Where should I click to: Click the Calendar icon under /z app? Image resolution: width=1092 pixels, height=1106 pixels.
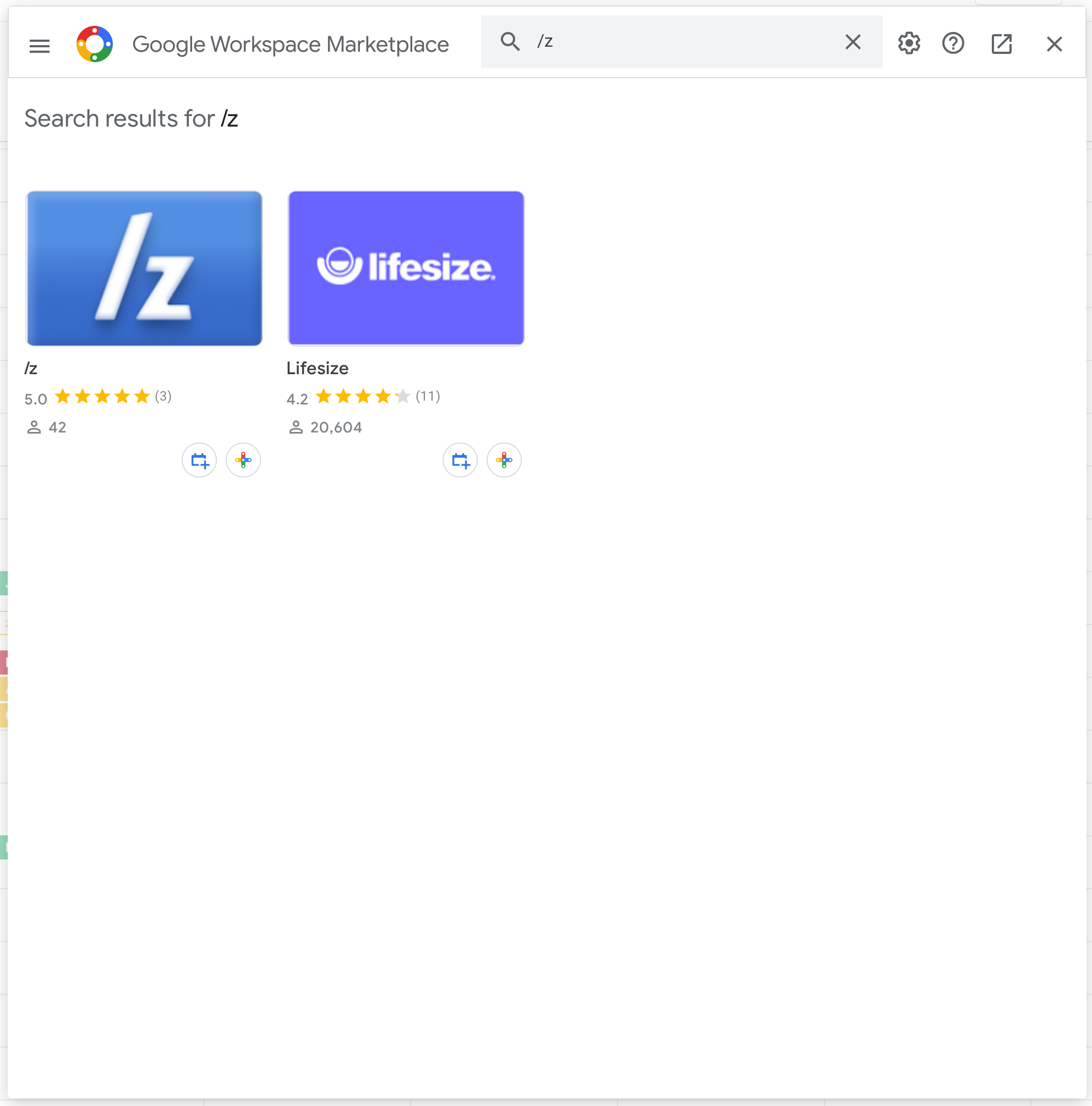(199, 460)
